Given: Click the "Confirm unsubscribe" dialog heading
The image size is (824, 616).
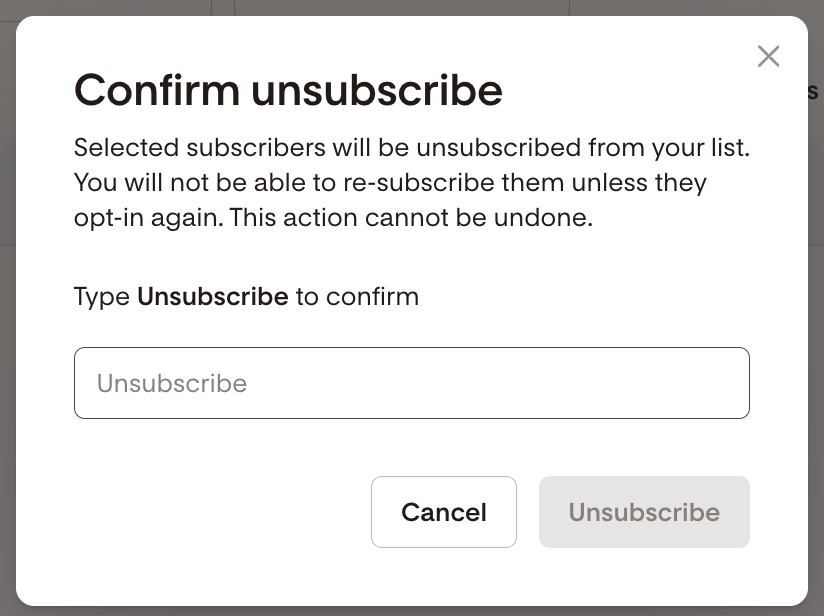Looking at the screenshot, I should click(288, 91).
